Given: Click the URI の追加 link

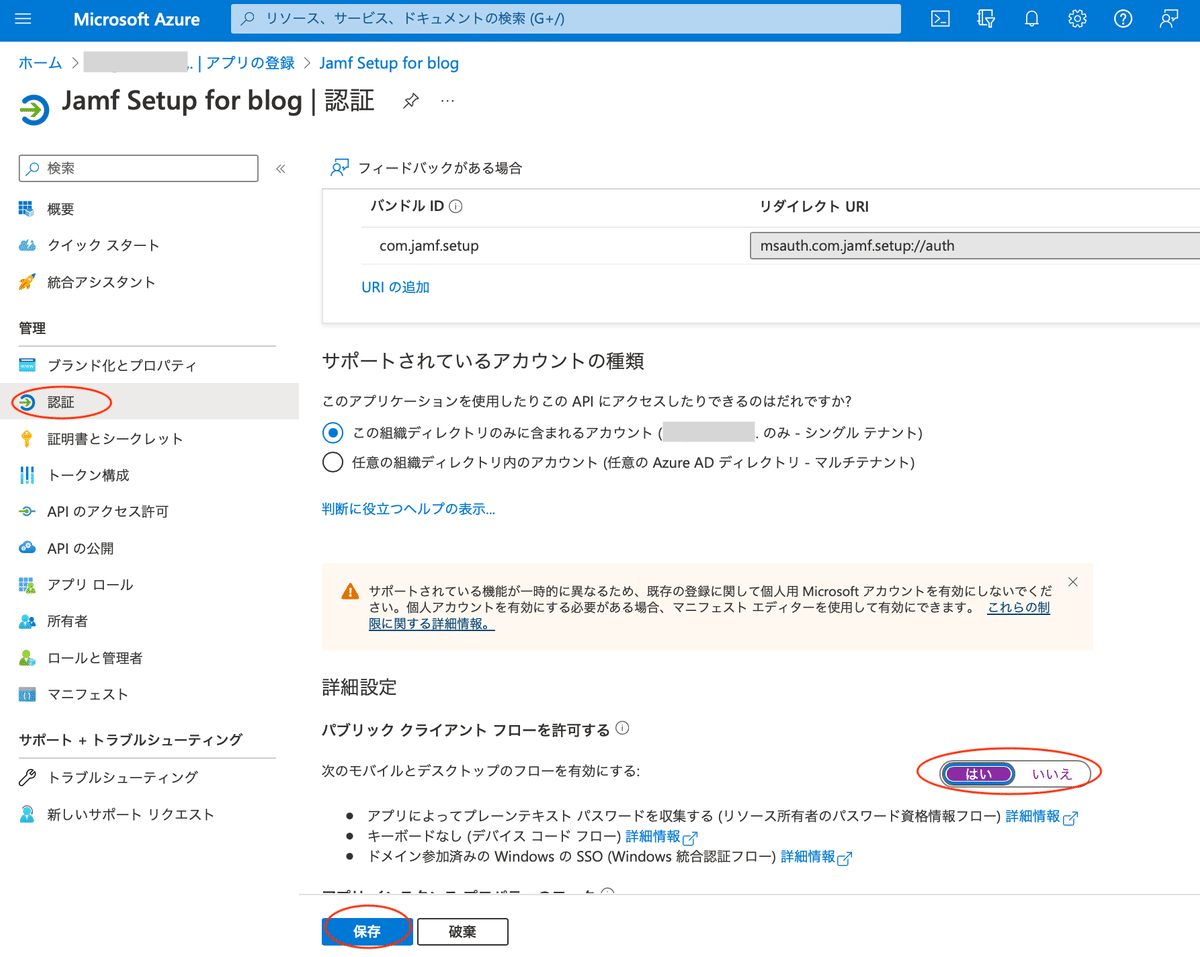Looking at the screenshot, I should [x=395, y=287].
